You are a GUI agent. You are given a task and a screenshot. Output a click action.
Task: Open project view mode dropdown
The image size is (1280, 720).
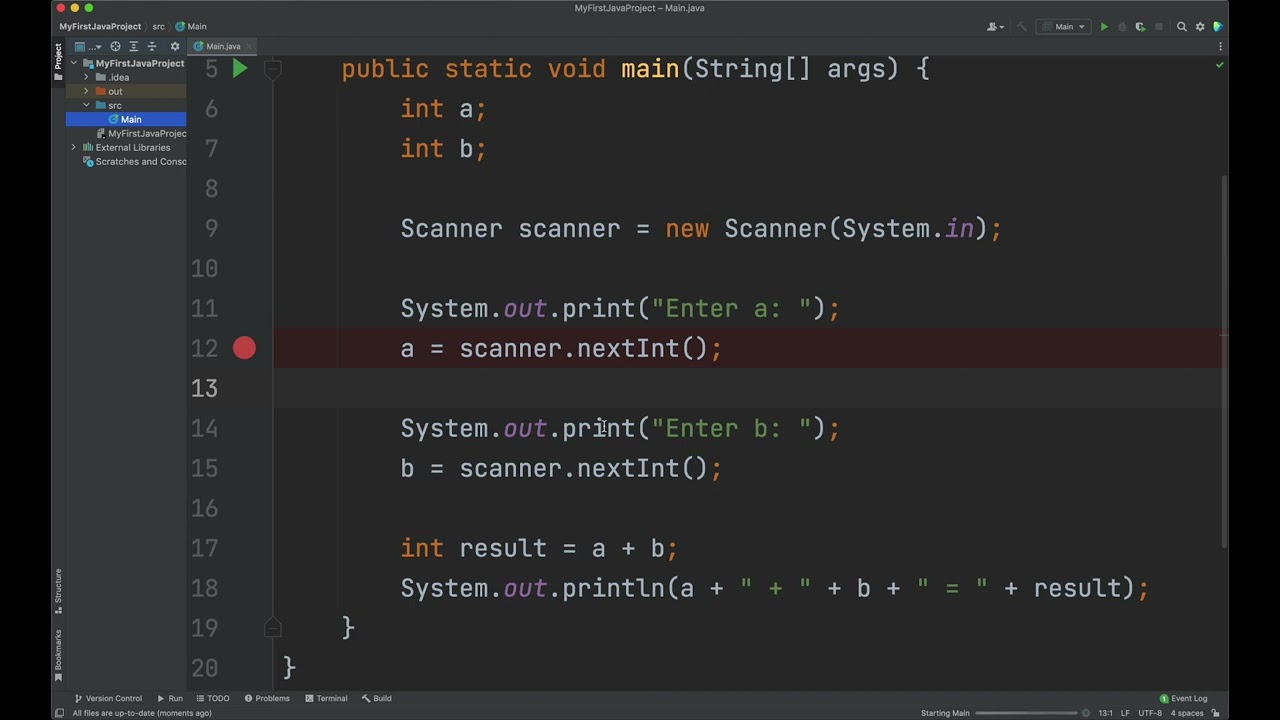click(x=87, y=46)
